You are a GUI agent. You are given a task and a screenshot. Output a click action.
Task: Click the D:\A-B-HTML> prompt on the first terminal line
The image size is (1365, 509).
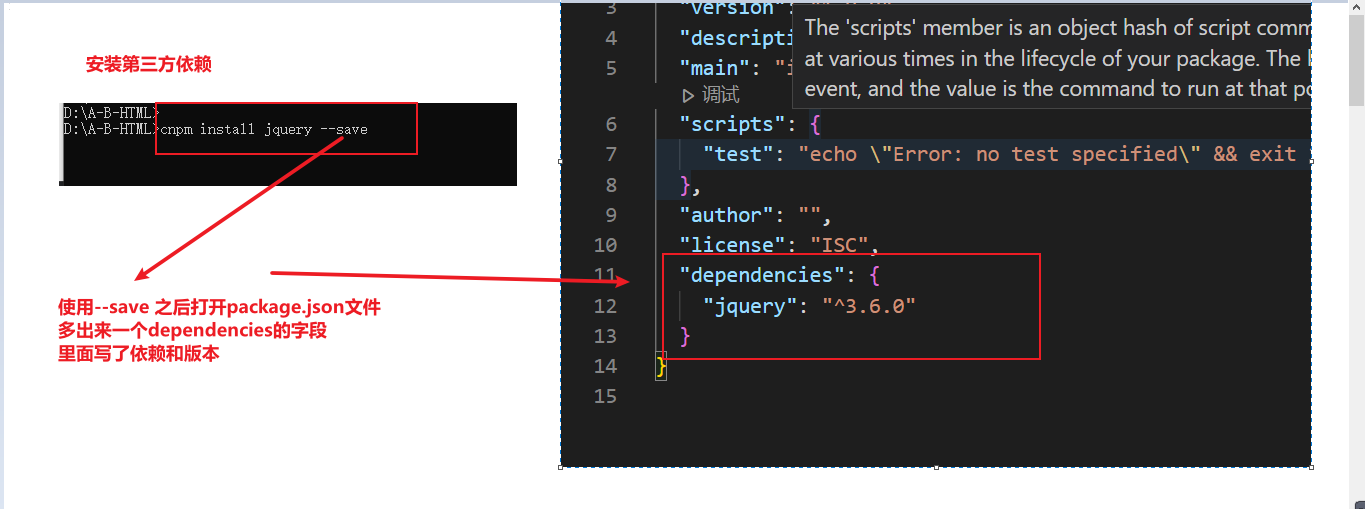[110, 113]
